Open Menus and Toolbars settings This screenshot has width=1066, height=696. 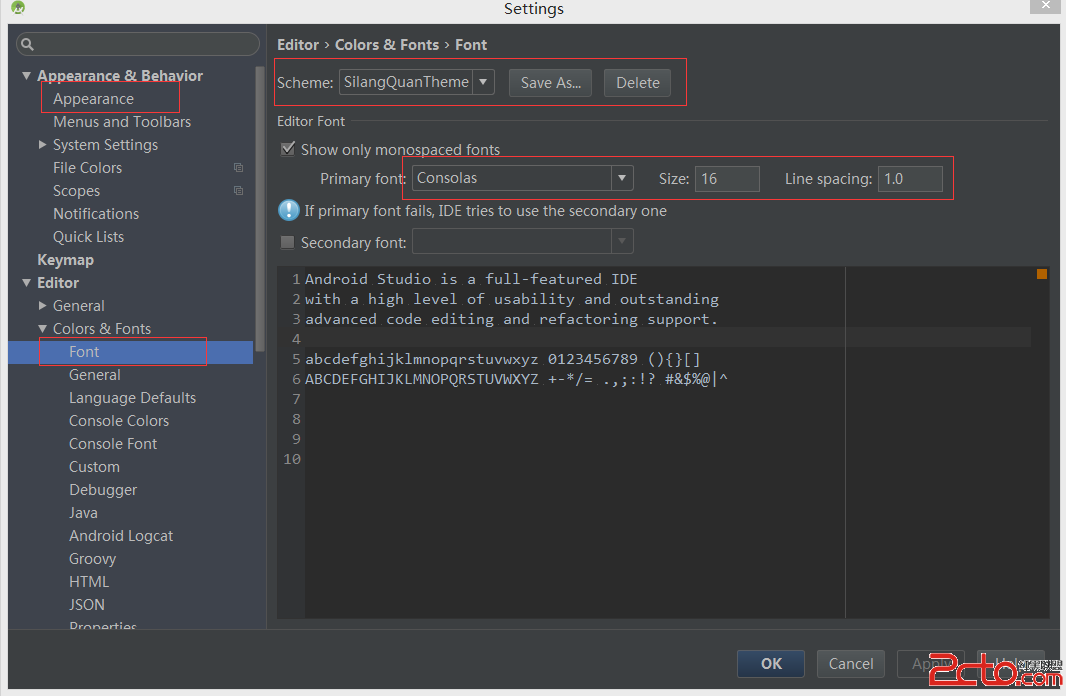tap(122, 122)
